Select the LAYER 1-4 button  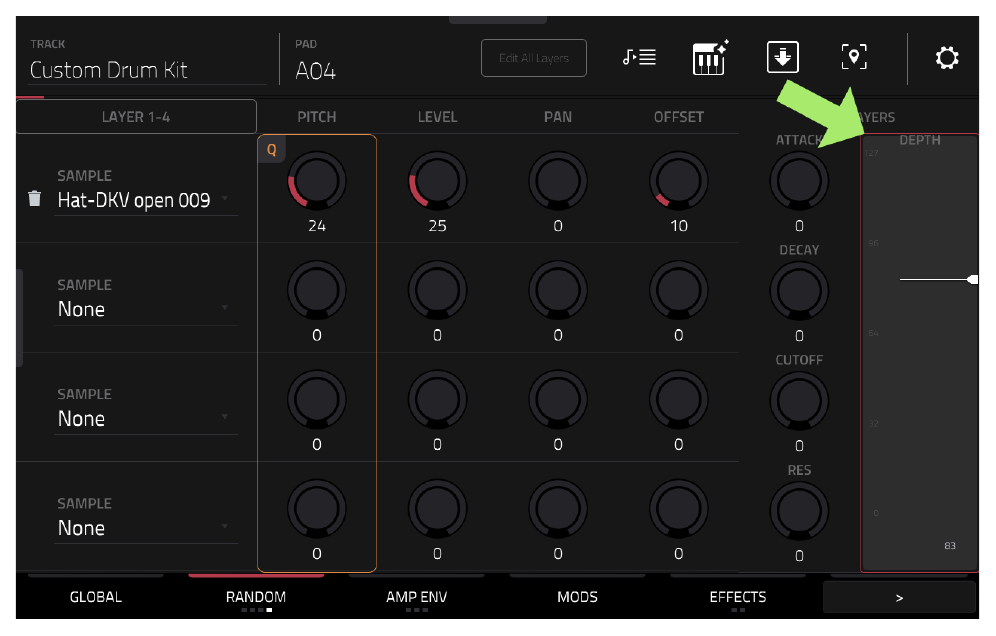136,117
